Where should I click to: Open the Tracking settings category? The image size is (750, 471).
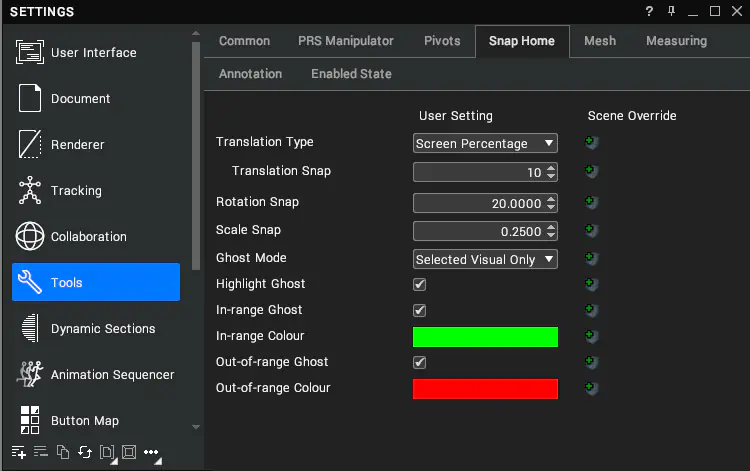click(96, 190)
